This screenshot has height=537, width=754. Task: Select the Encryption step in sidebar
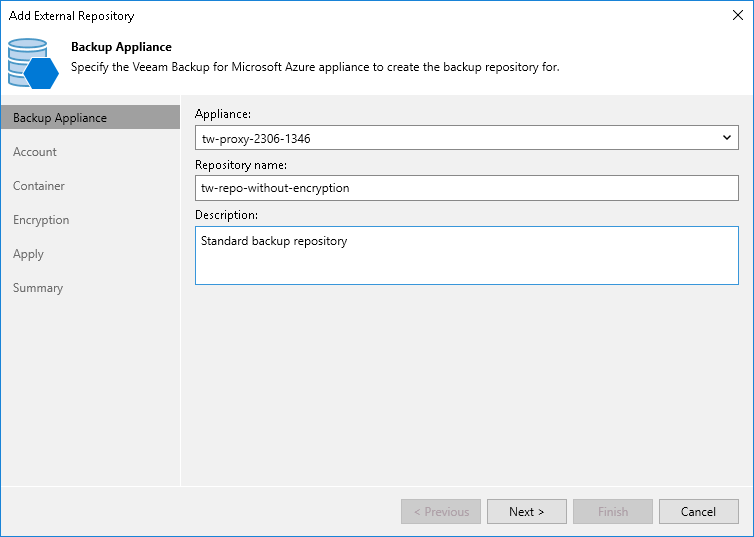41,220
